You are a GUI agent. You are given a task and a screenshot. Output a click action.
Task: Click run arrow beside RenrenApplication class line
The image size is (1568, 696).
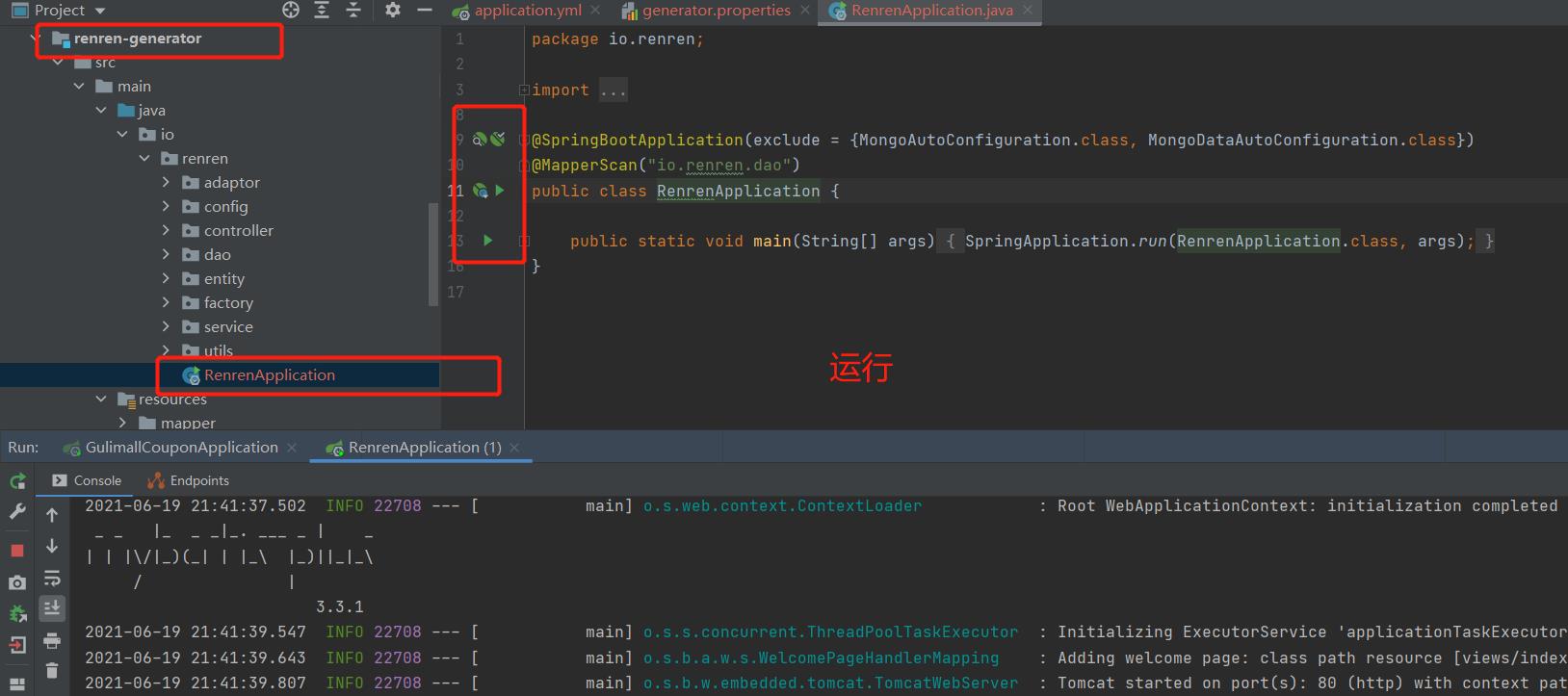pyautogui.click(x=500, y=191)
